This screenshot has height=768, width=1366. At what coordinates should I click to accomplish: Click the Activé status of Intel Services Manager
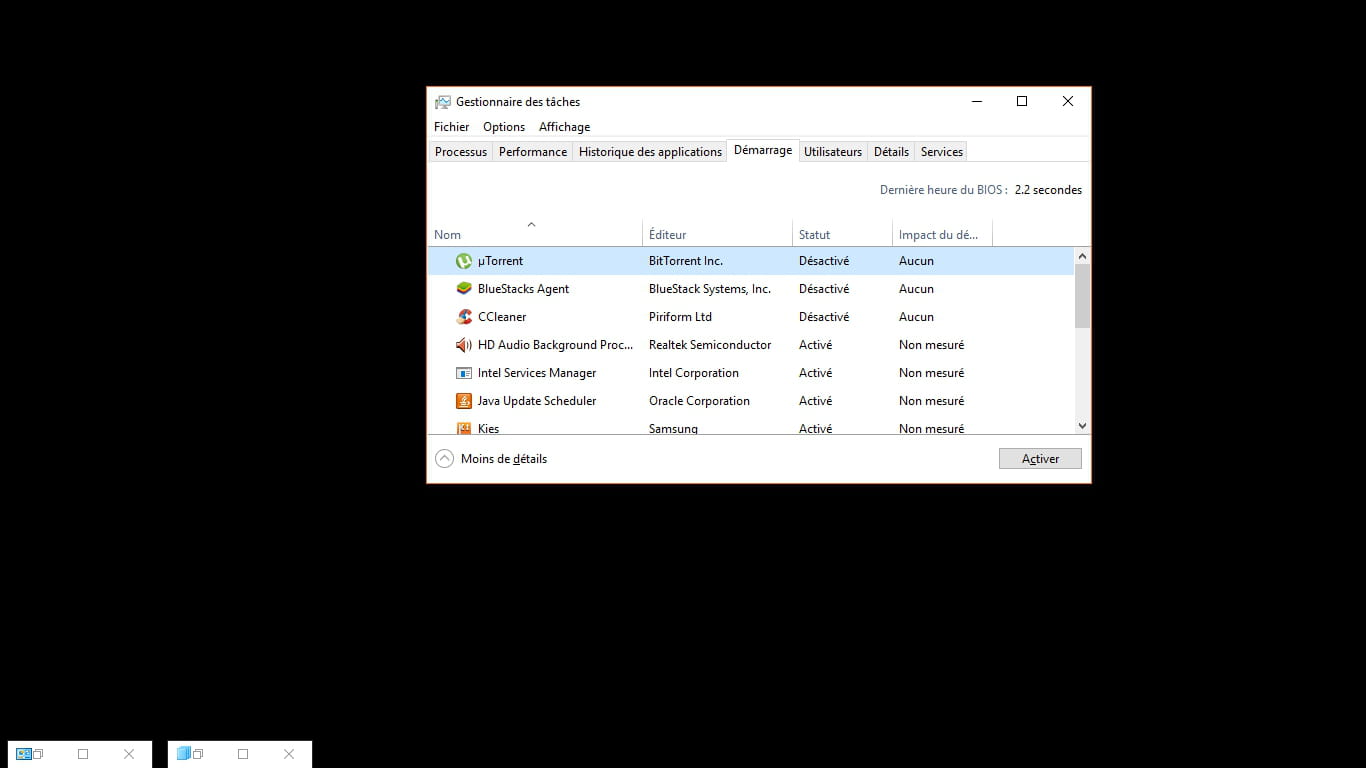815,373
